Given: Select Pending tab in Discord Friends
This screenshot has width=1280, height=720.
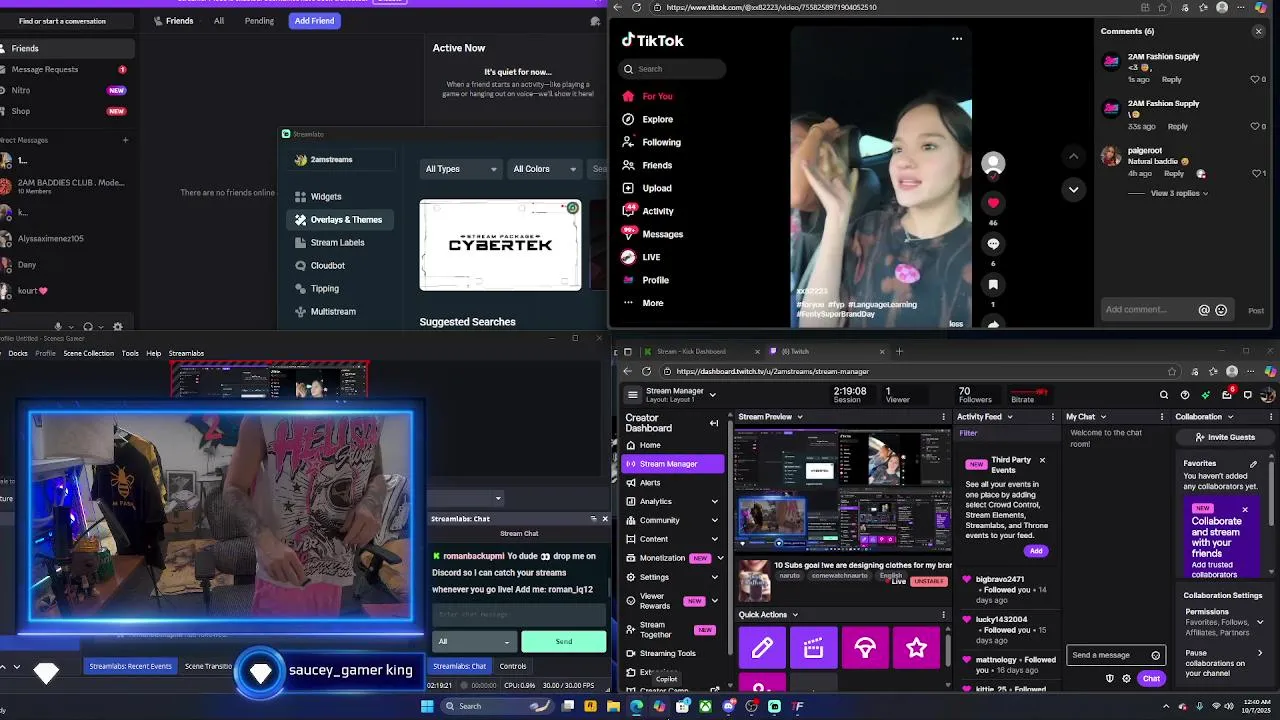Looking at the screenshot, I should pyautogui.click(x=259, y=21).
